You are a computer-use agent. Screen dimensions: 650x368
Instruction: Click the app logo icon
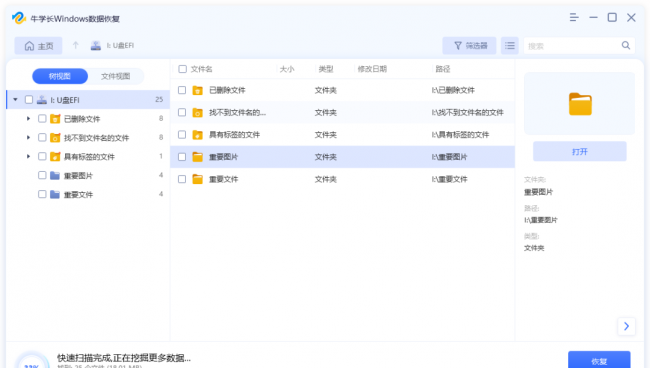tap(19, 18)
